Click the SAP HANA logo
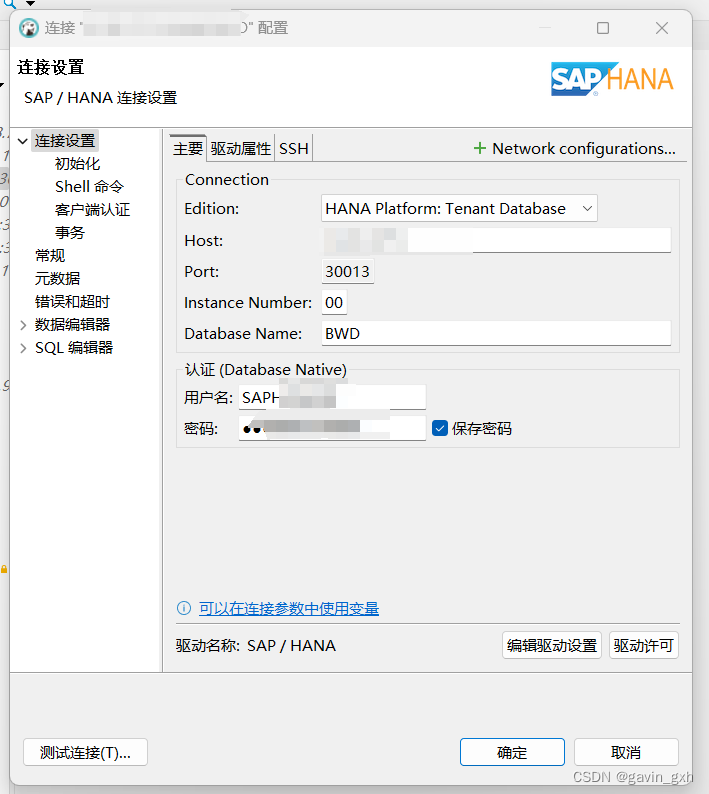Viewport: 709px width, 794px height. (612, 79)
